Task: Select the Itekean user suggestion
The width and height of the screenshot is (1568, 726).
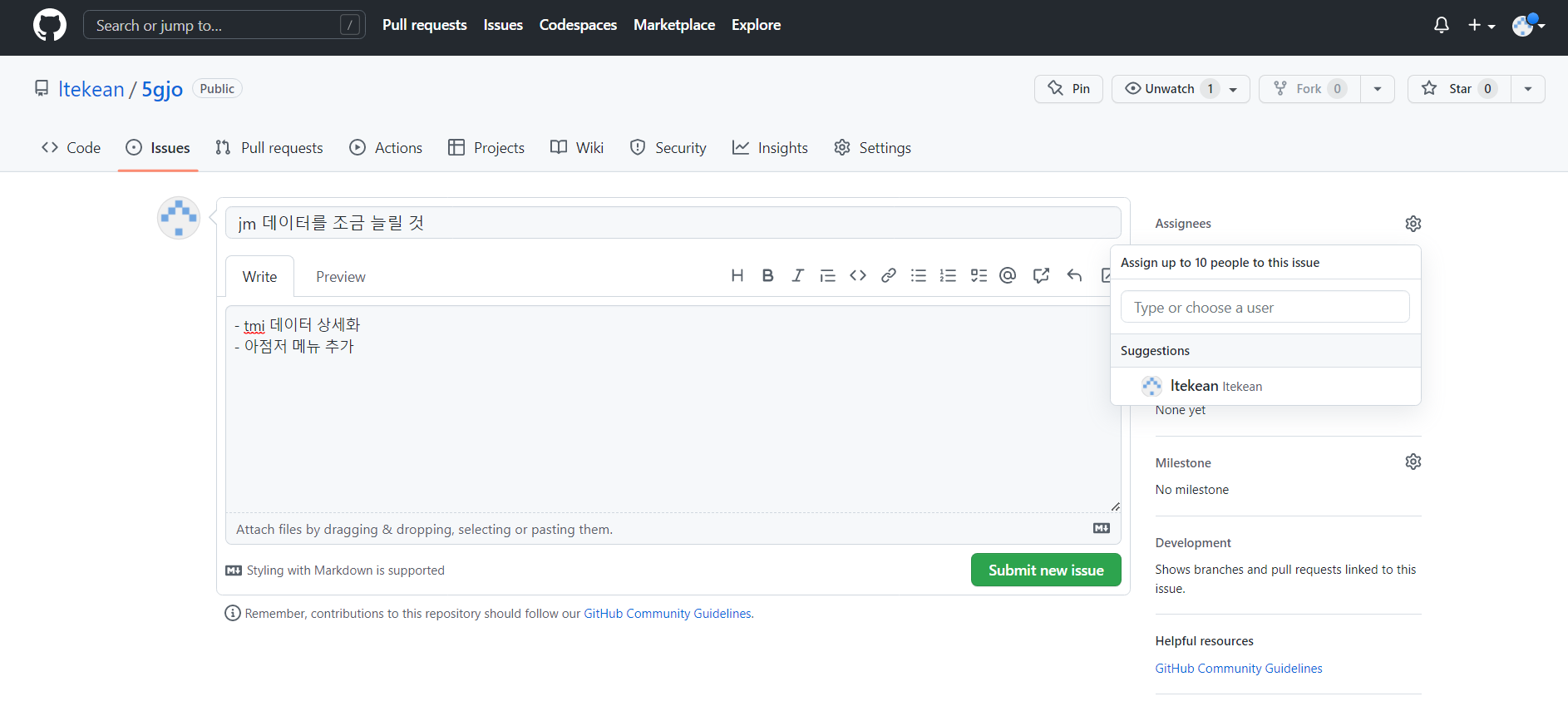Action: [1265, 386]
